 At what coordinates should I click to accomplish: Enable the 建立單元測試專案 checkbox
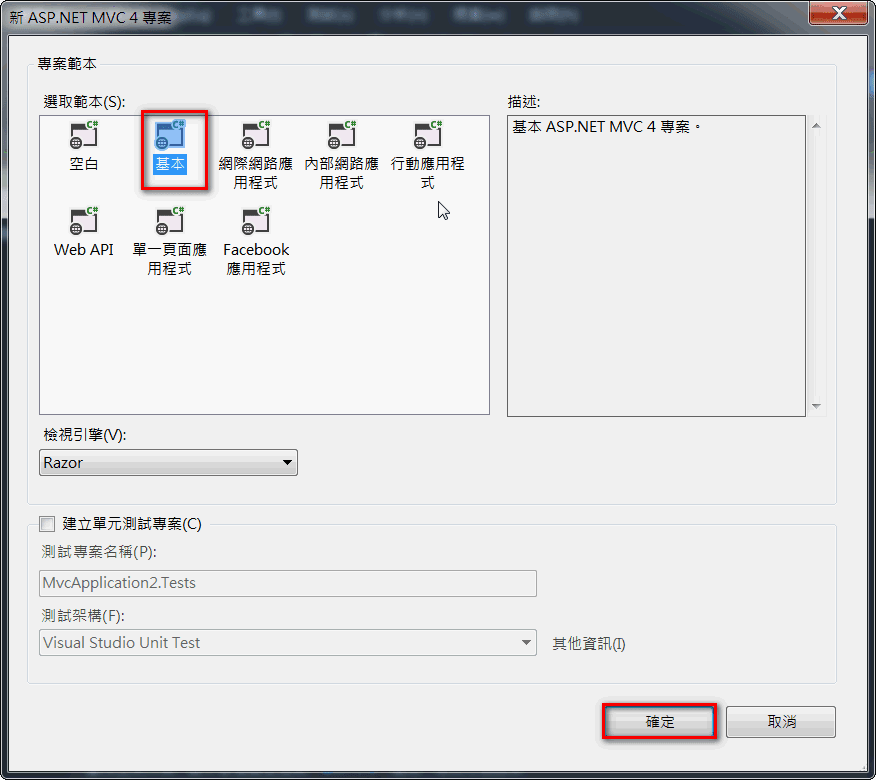tap(47, 524)
